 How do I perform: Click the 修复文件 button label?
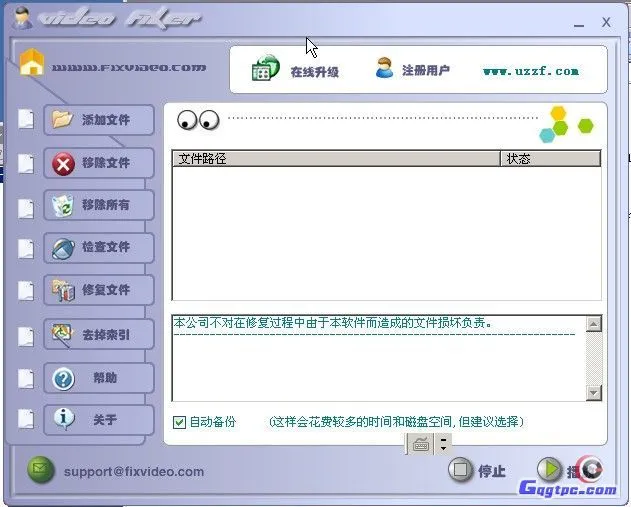coord(106,289)
